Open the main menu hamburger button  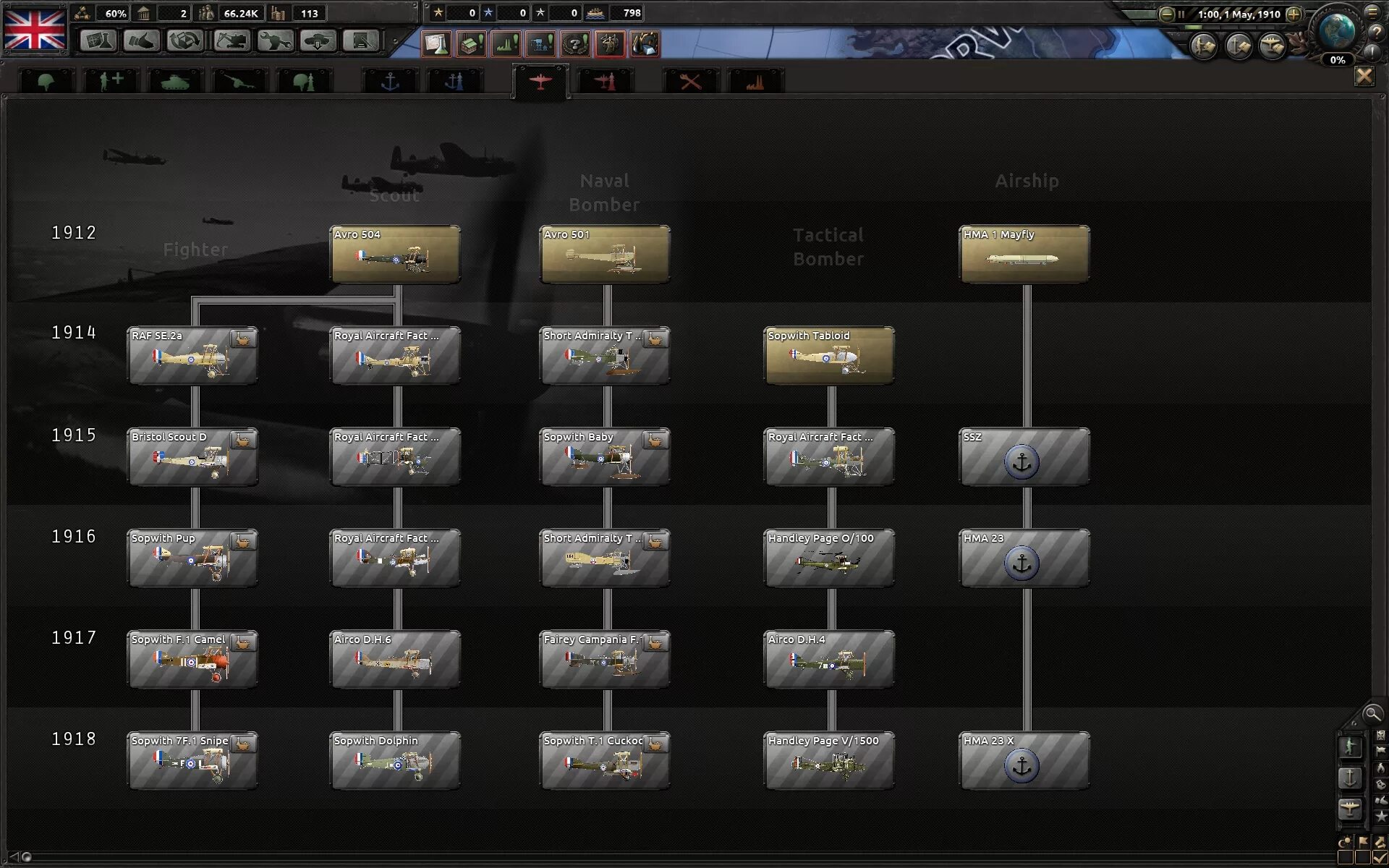[1372, 12]
